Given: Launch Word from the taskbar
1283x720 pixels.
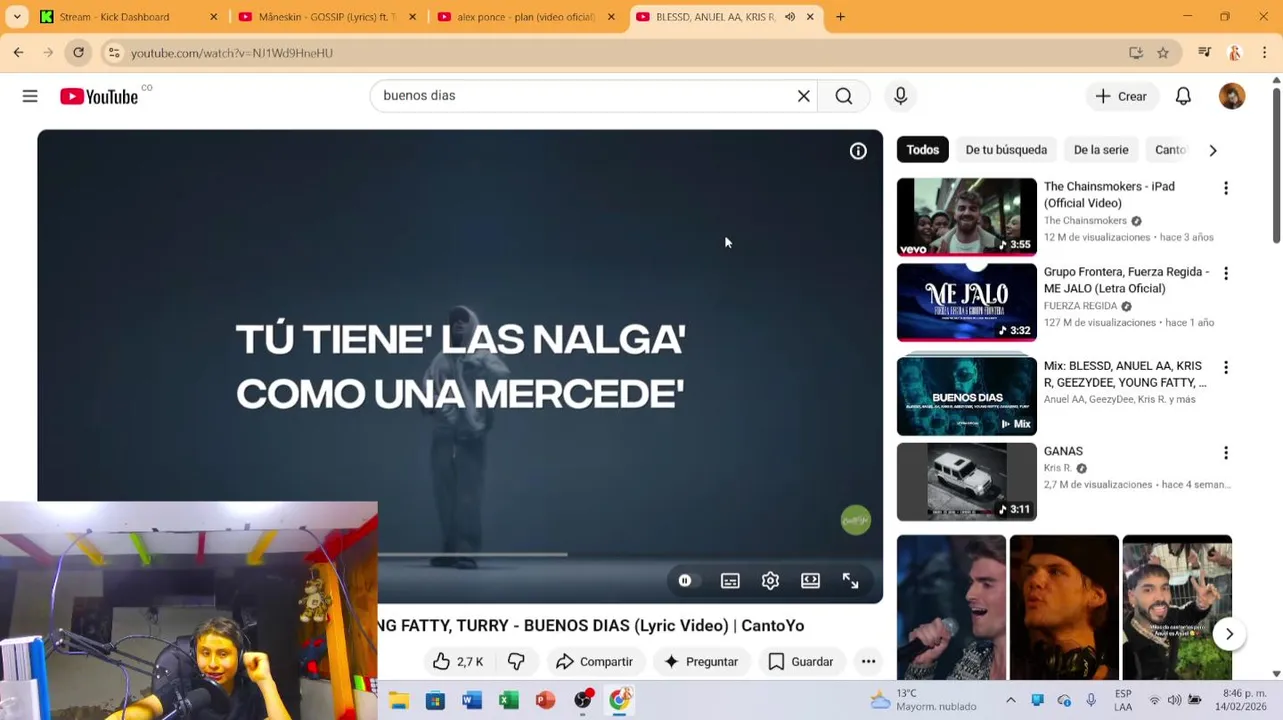Looking at the screenshot, I should [x=472, y=700].
